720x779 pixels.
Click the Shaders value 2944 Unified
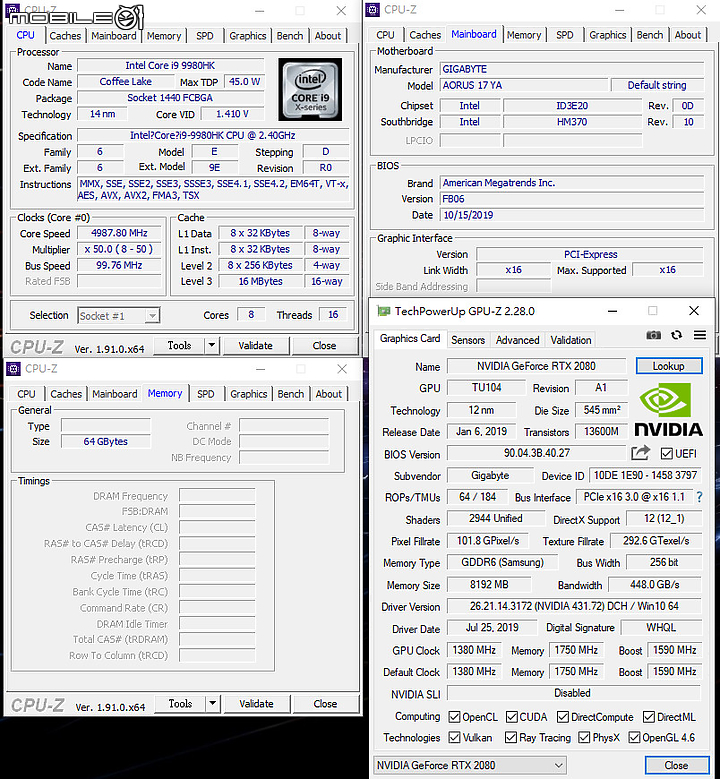tap(495, 519)
